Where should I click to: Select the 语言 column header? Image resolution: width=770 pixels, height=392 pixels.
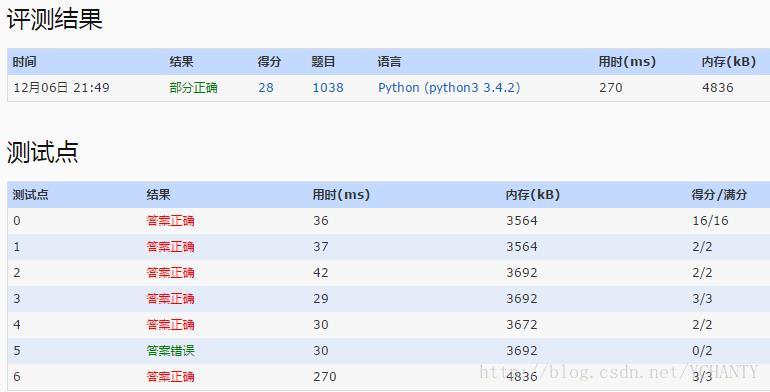389,62
